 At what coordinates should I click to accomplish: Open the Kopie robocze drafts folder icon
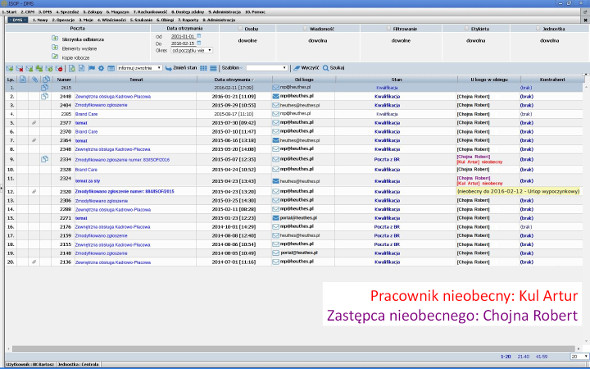pyautogui.click(x=55, y=57)
